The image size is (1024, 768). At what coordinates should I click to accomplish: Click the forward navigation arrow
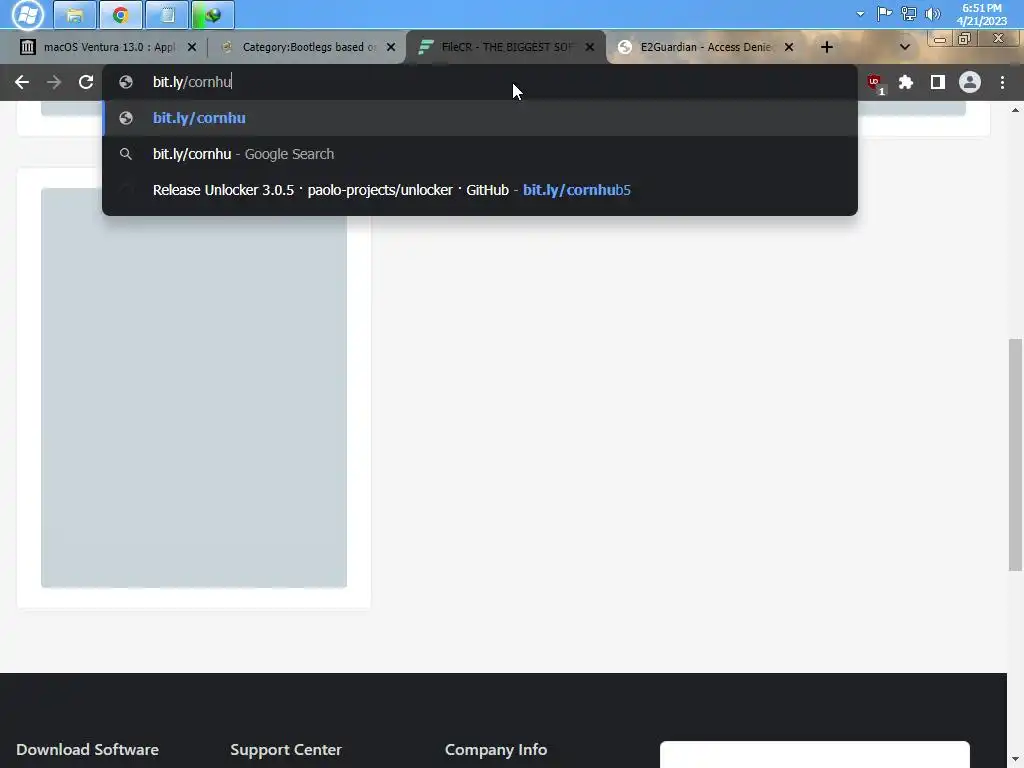coord(54,82)
